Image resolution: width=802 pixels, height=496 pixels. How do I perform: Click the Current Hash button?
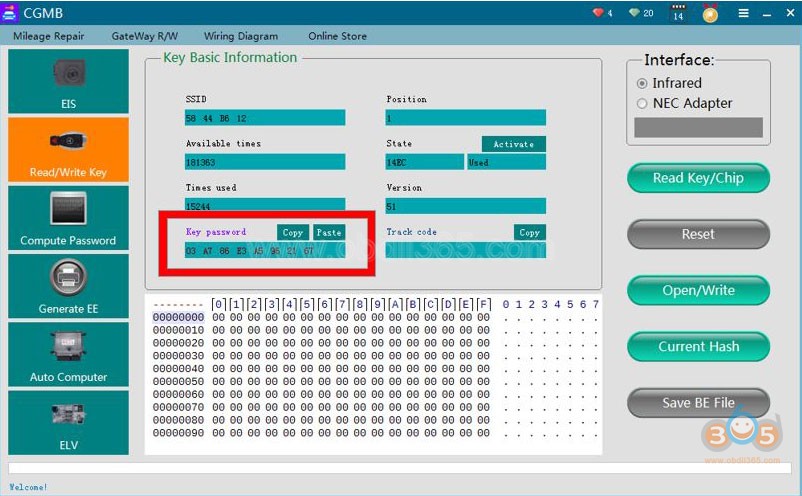[698, 347]
